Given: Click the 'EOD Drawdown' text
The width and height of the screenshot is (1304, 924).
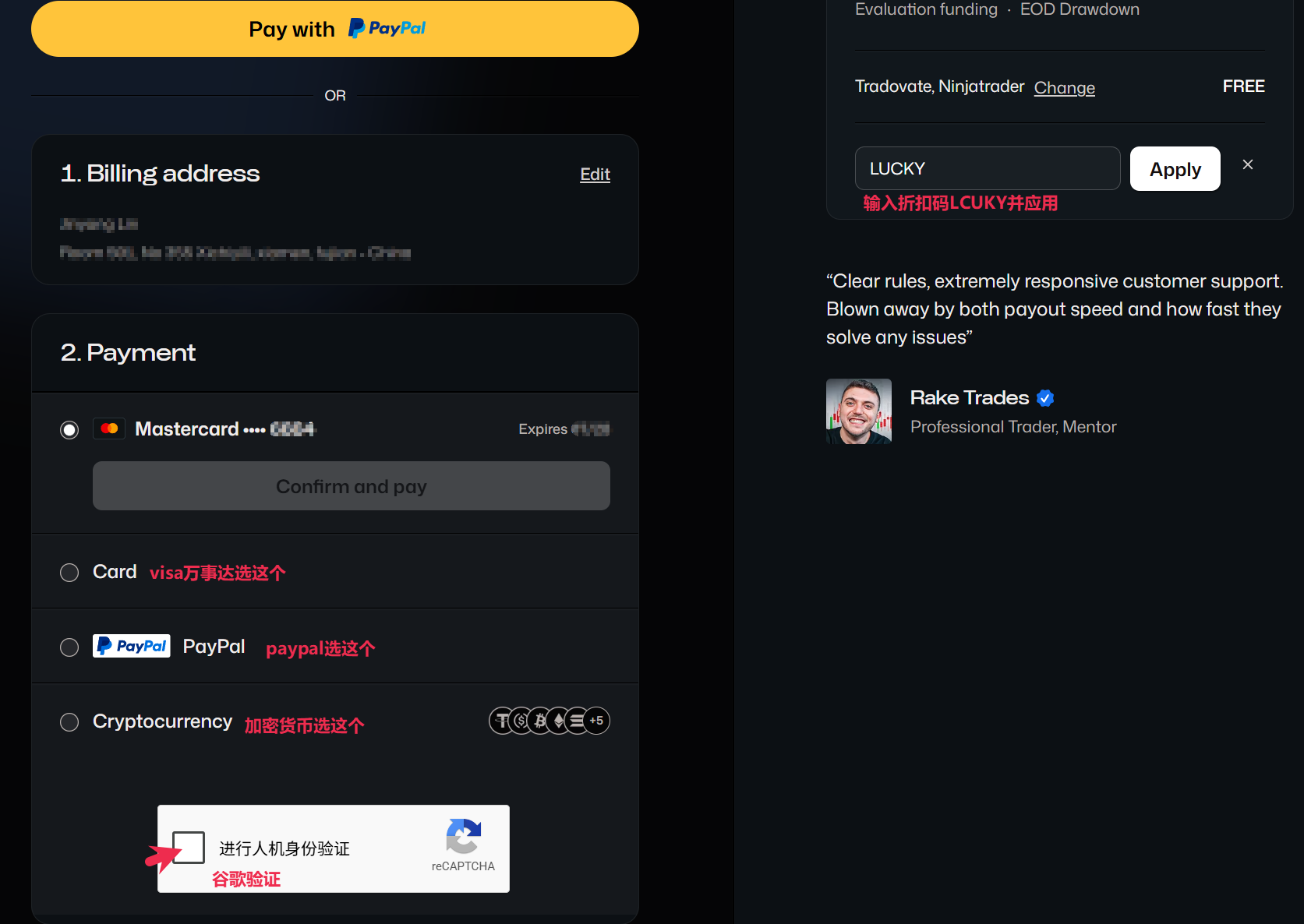Looking at the screenshot, I should [x=1080, y=9].
